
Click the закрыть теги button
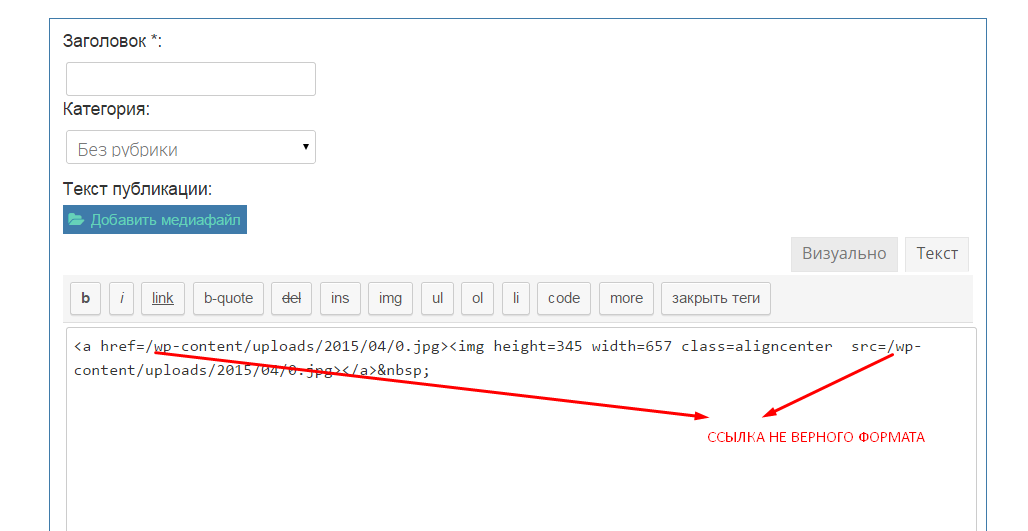(716, 298)
